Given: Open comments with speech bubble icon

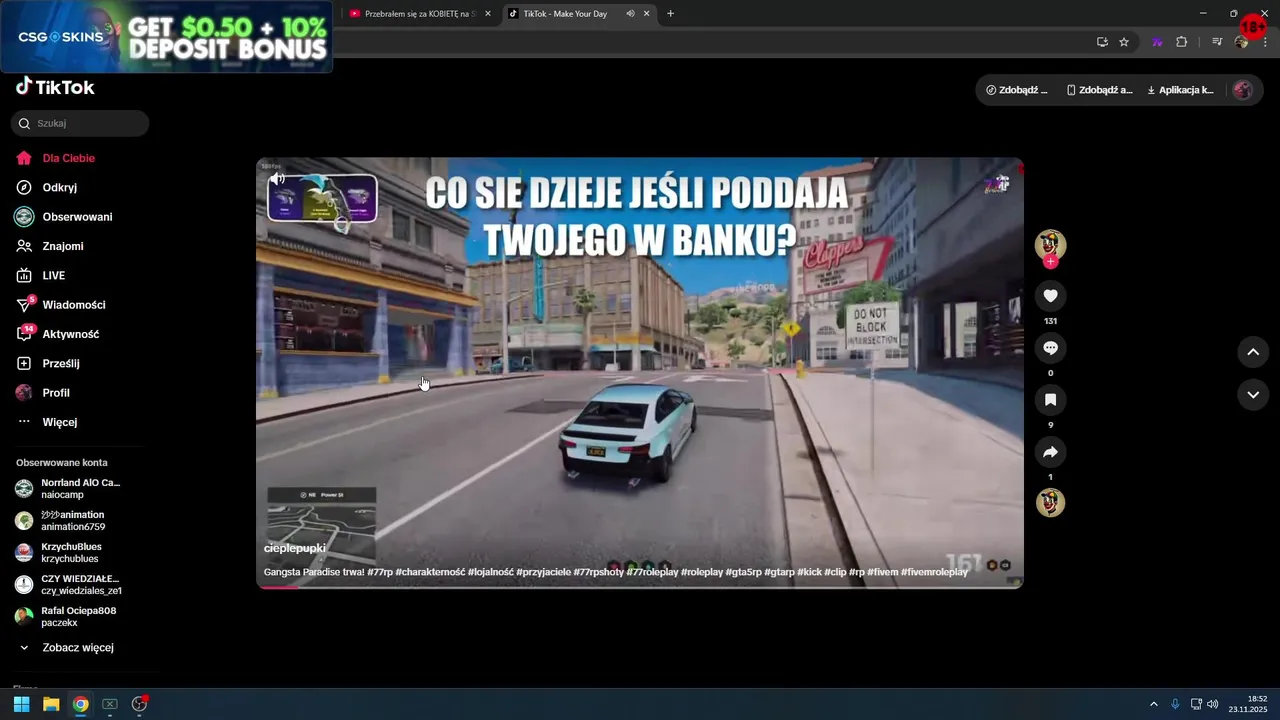Looking at the screenshot, I should [x=1050, y=348].
